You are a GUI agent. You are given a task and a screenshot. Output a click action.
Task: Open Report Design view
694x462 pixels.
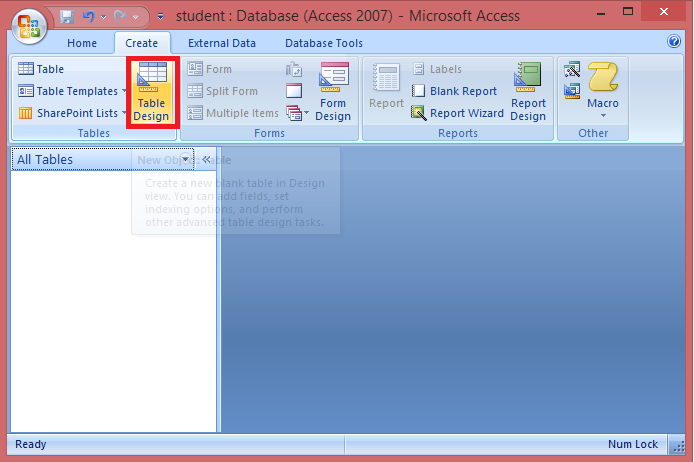(x=528, y=92)
